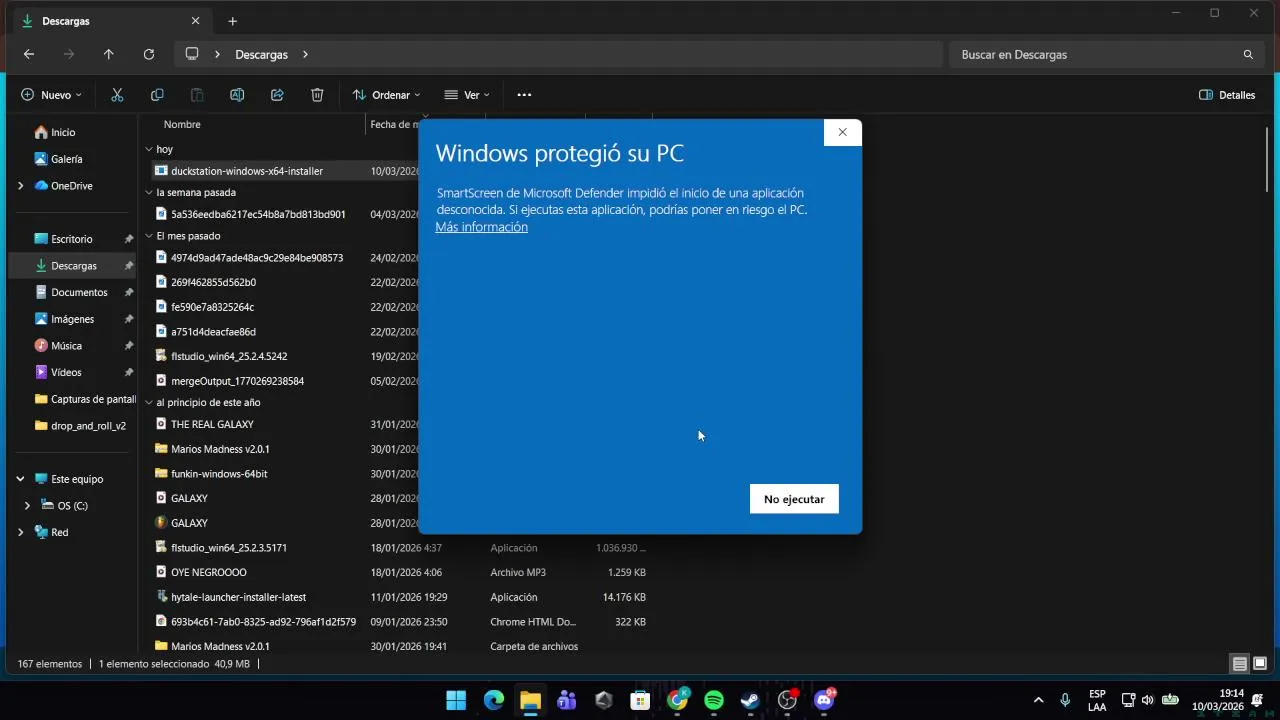
Task: Open Discord from taskbar
Action: tap(824, 700)
